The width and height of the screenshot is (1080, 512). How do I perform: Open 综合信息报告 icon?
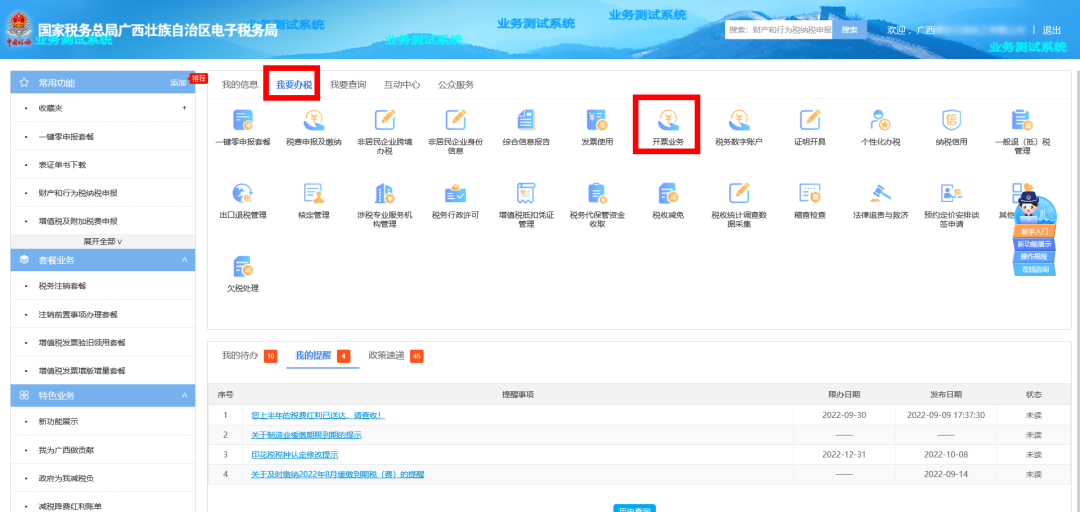(x=526, y=120)
